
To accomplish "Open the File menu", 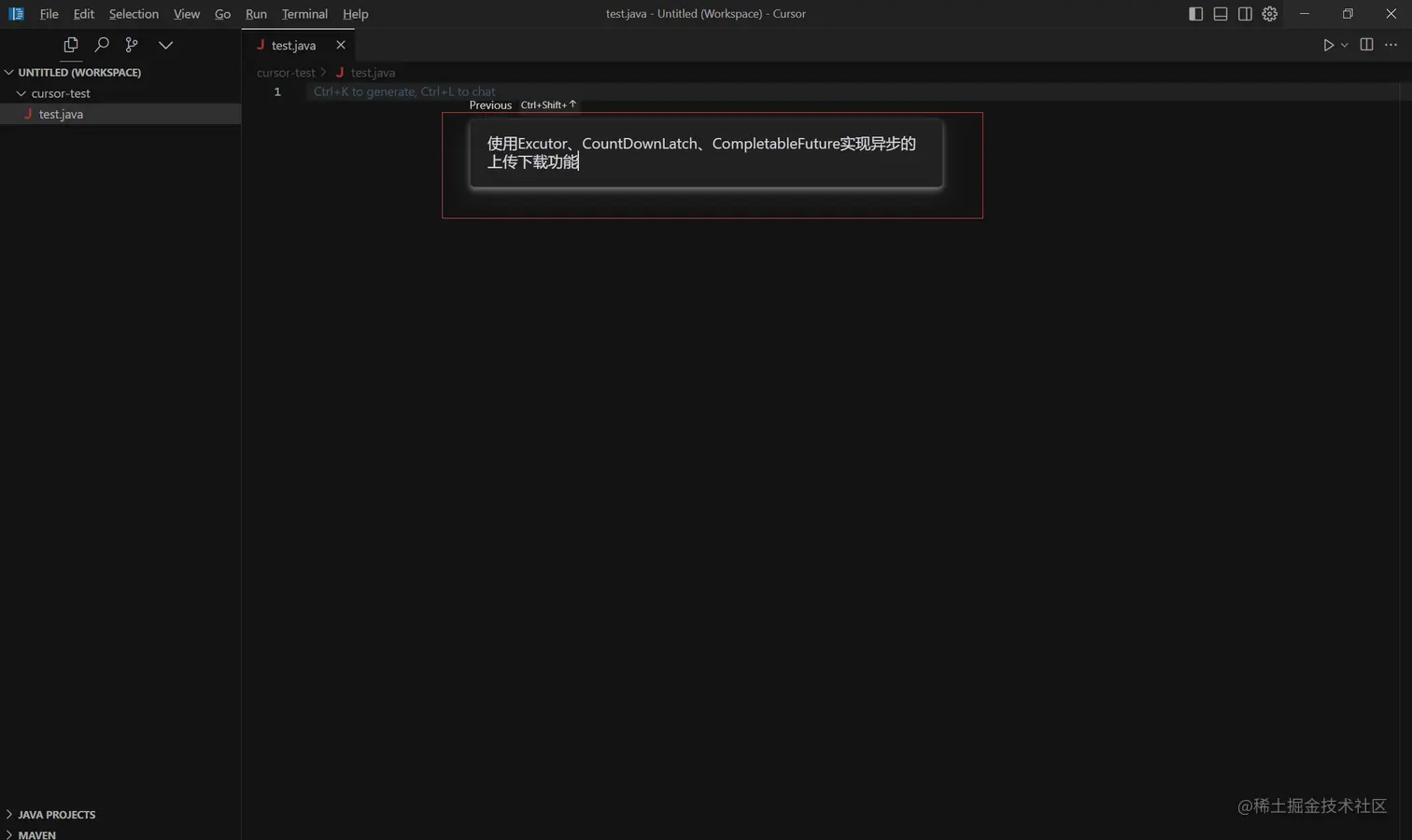I will coord(49,14).
